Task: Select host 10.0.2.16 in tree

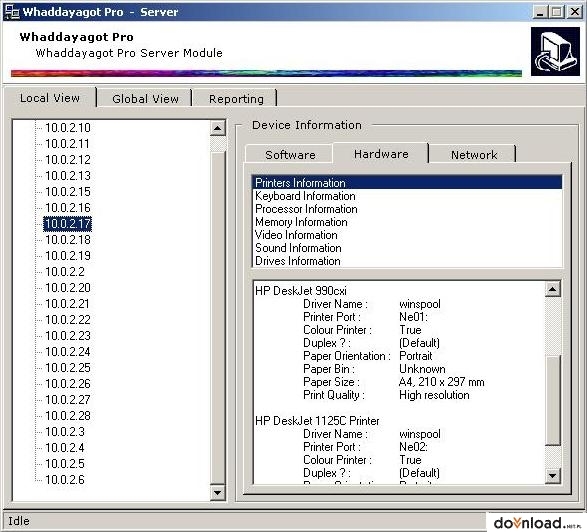Action: (x=68, y=208)
